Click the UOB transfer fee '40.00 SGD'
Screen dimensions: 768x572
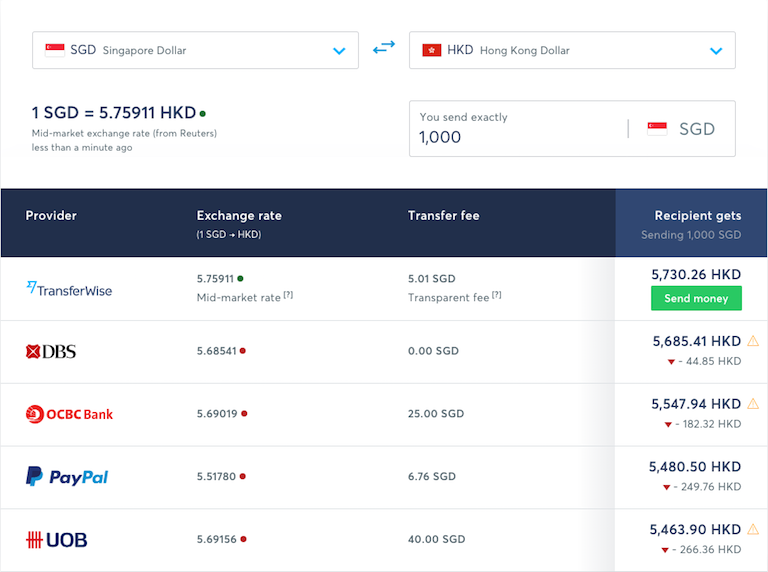pyautogui.click(x=436, y=539)
